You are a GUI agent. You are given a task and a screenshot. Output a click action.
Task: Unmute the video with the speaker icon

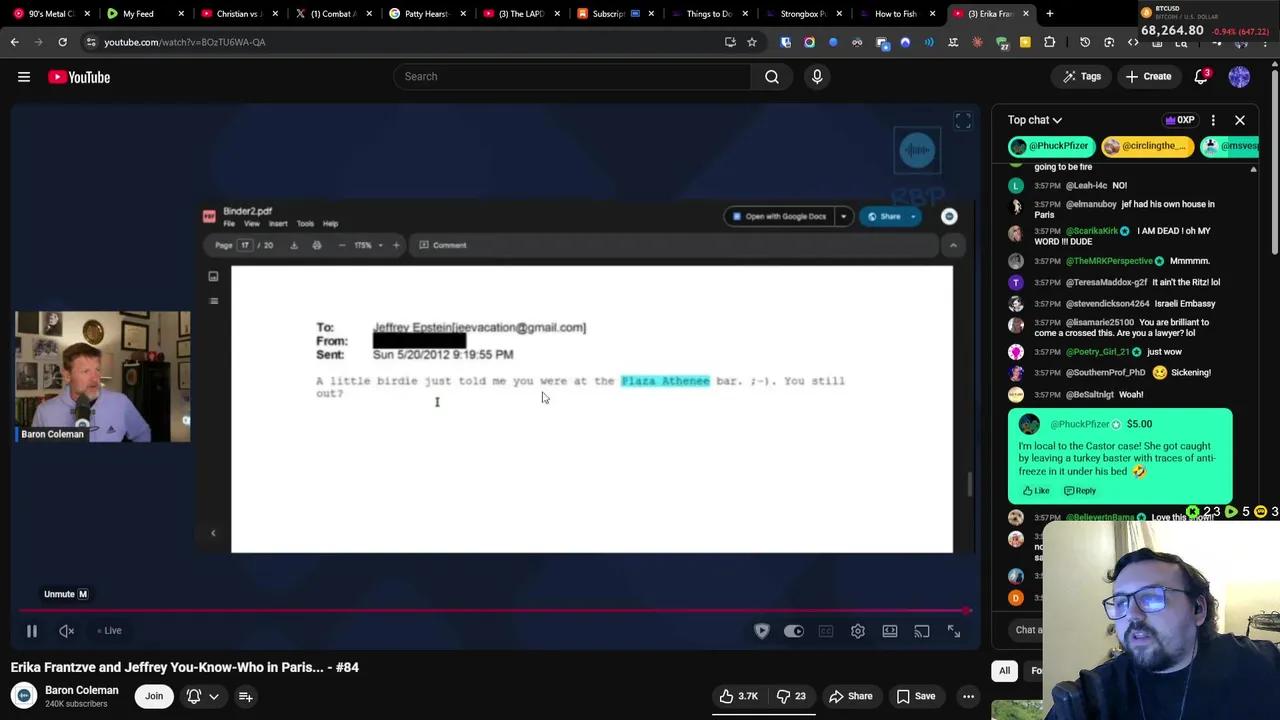(x=66, y=631)
